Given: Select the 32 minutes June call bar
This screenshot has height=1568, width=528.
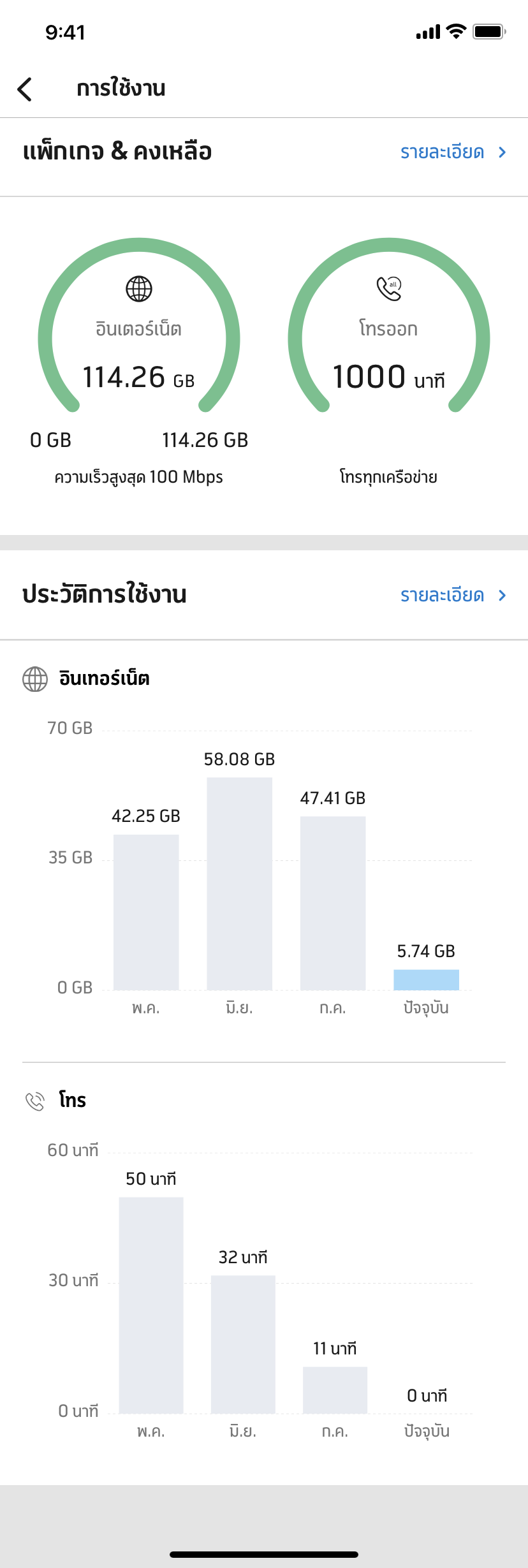Looking at the screenshot, I should (243, 1344).
